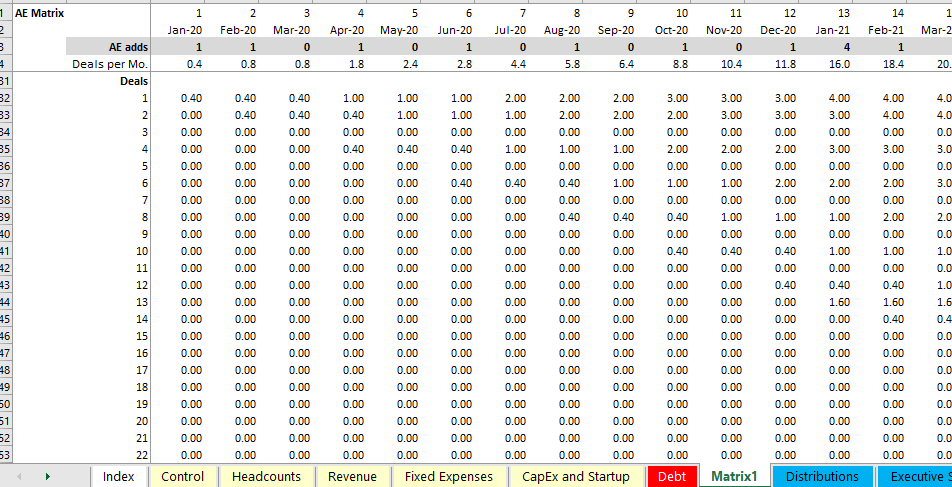Click the Jan-21 month header cell
This screenshot has width=952, height=487.
pos(835,30)
